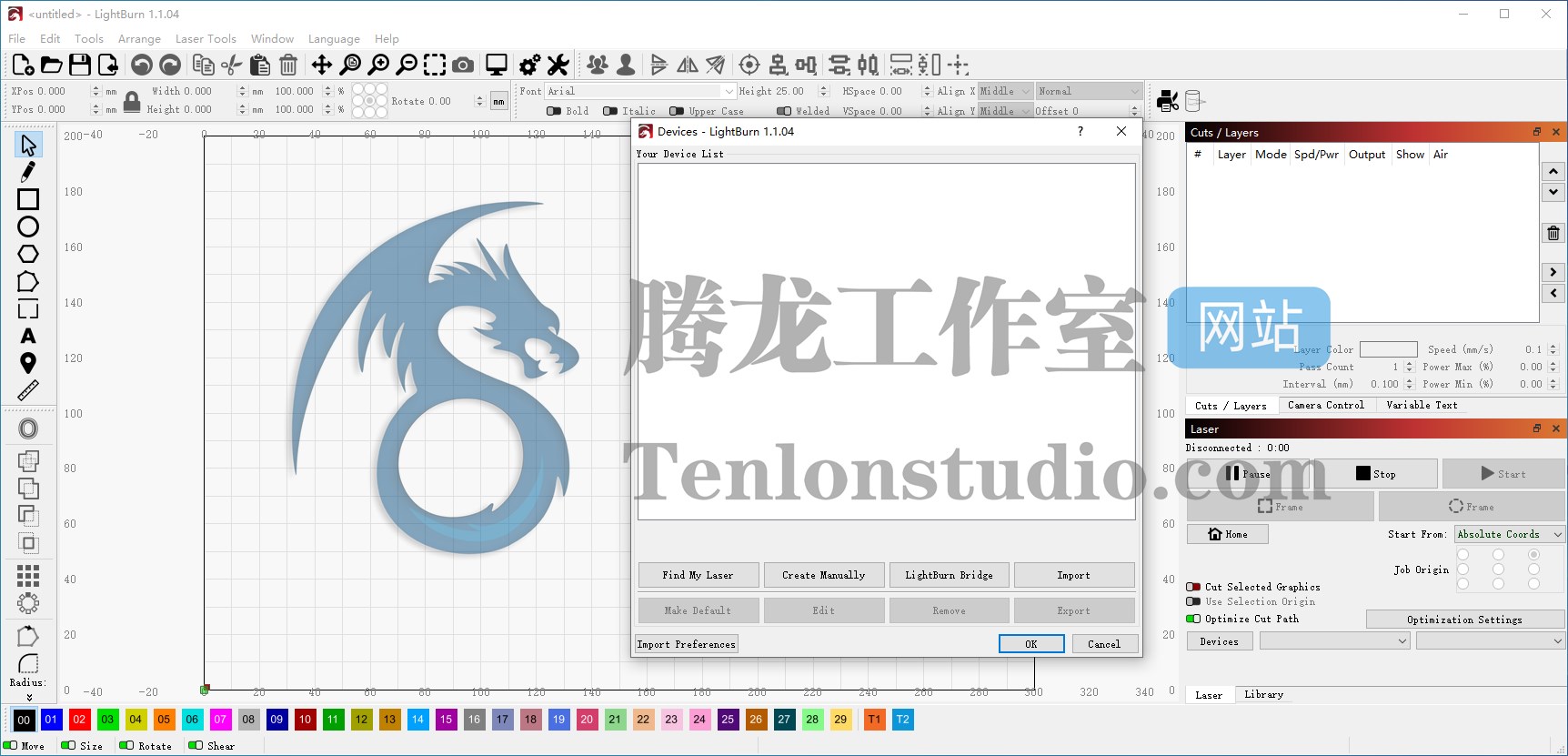Viewport: 1568px width, 756px height.
Task: Click the camera capture icon
Action: pyautogui.click(x=463, y=65)
